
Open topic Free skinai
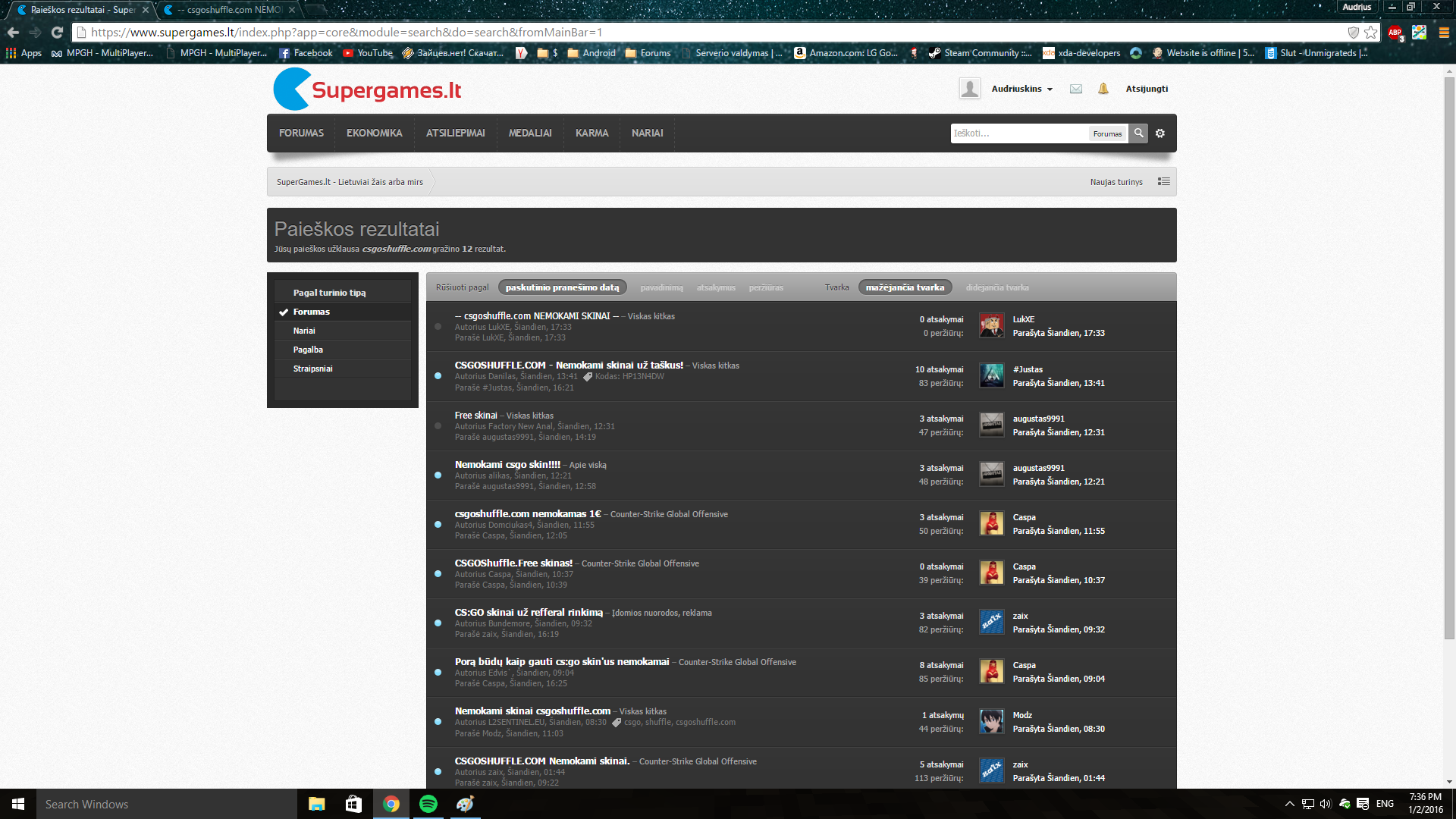click(476, 416)
